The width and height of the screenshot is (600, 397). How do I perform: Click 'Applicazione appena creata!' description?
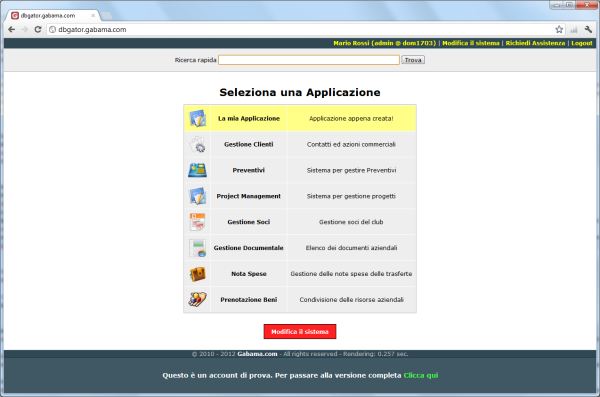pyautogui.click(x=351, y=118)
